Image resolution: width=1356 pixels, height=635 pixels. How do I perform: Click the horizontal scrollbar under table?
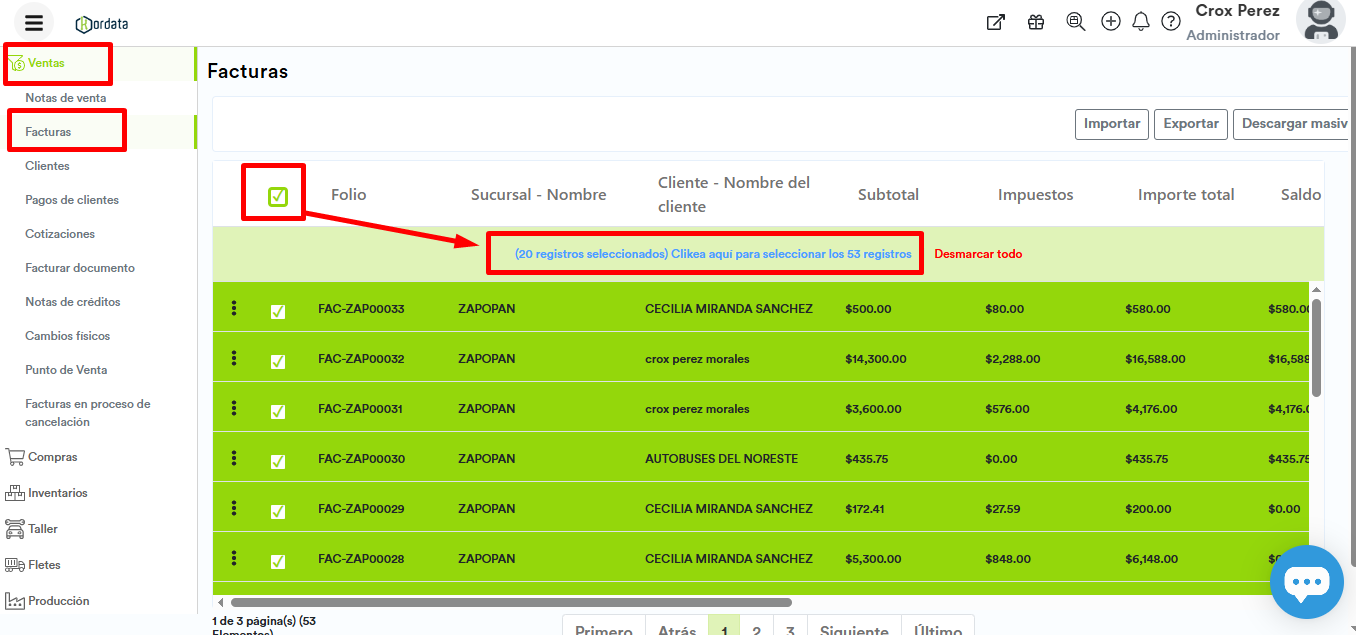point(510,603)
